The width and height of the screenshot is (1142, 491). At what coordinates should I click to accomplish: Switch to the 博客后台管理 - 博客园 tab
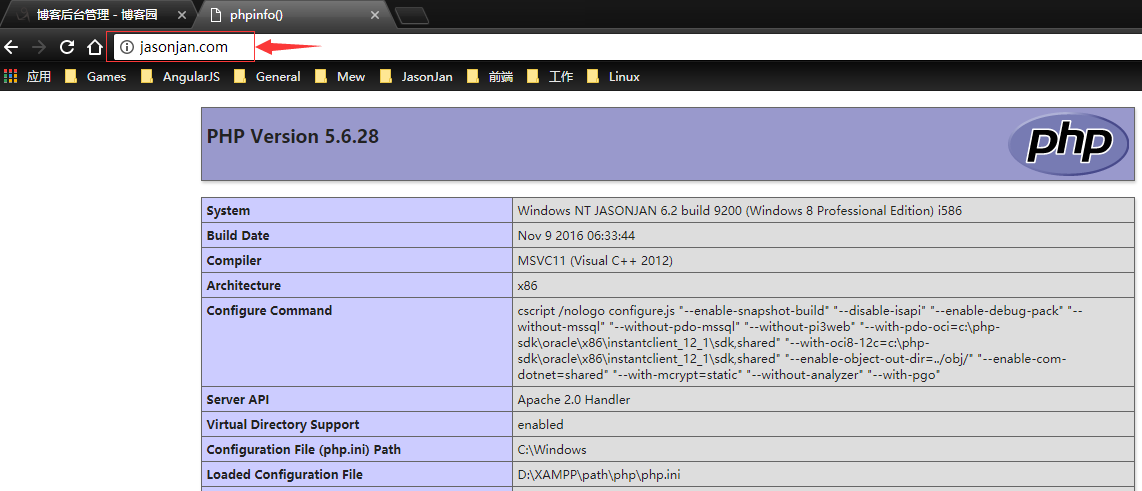(95, 15)
